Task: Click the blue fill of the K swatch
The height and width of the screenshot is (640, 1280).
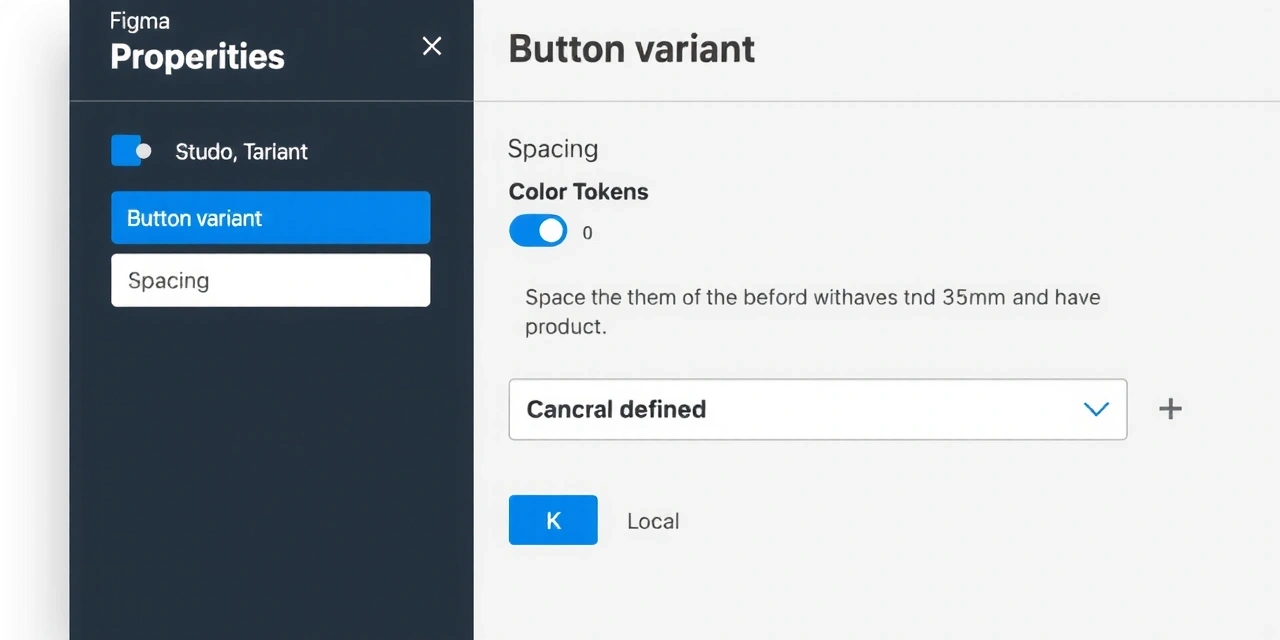Action: [553, 520]
